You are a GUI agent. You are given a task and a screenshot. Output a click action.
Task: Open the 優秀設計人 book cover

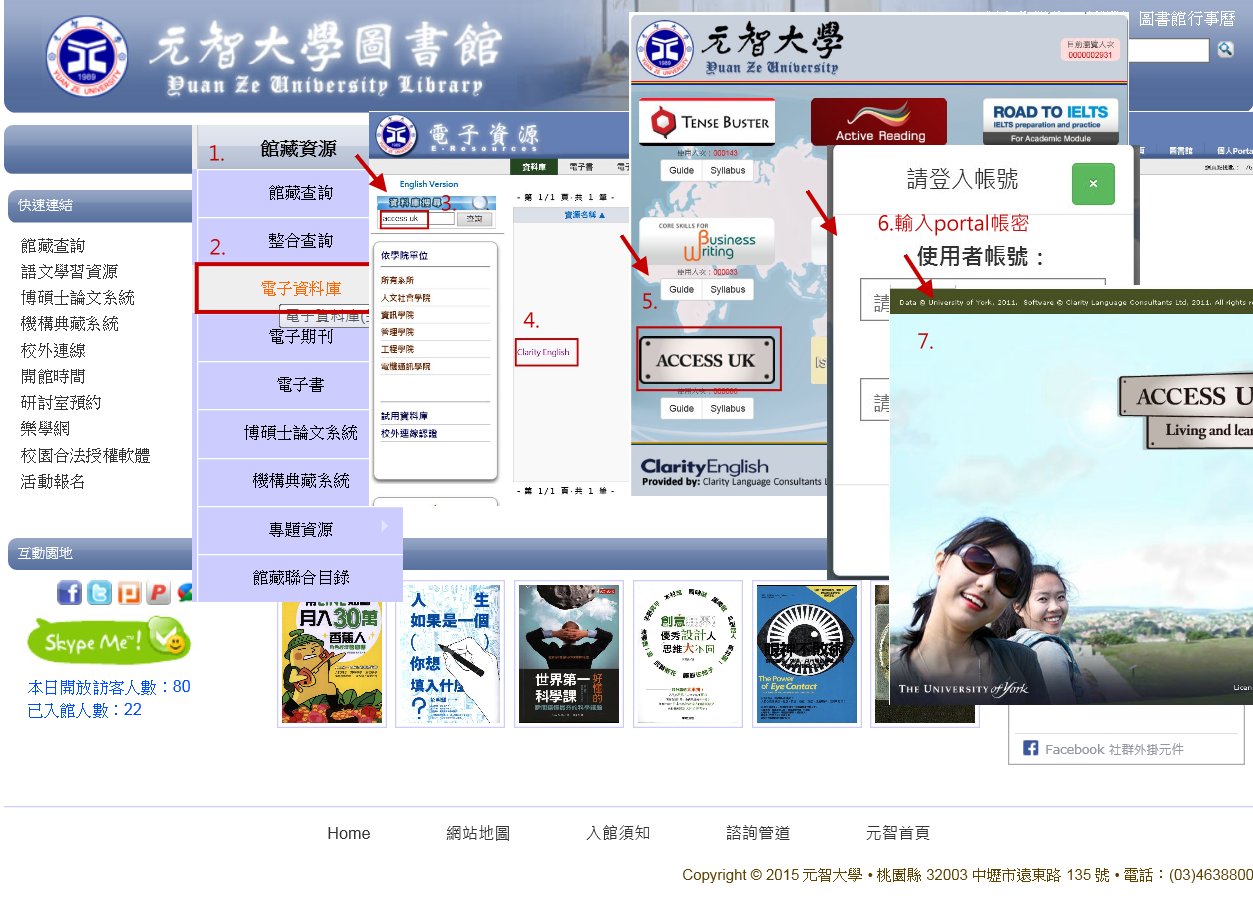point(688,654)
